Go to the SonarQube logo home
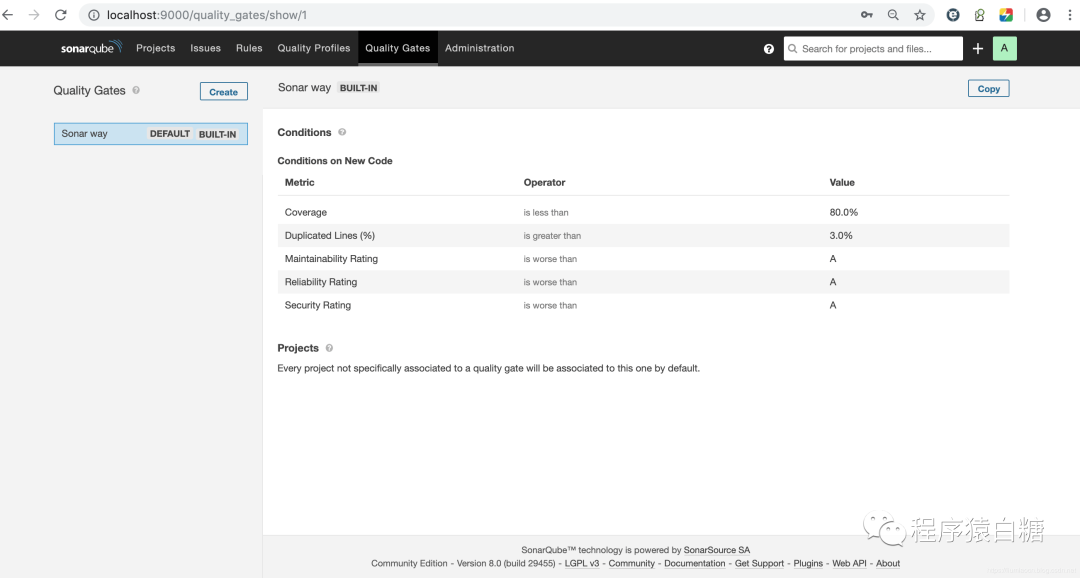 pos(91,48)
